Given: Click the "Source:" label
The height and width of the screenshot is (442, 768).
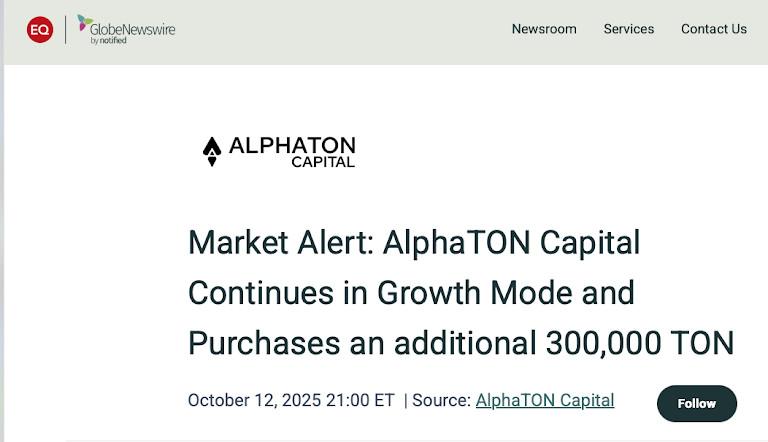Looking at the screenshot, I should click(x=441, y=400).
